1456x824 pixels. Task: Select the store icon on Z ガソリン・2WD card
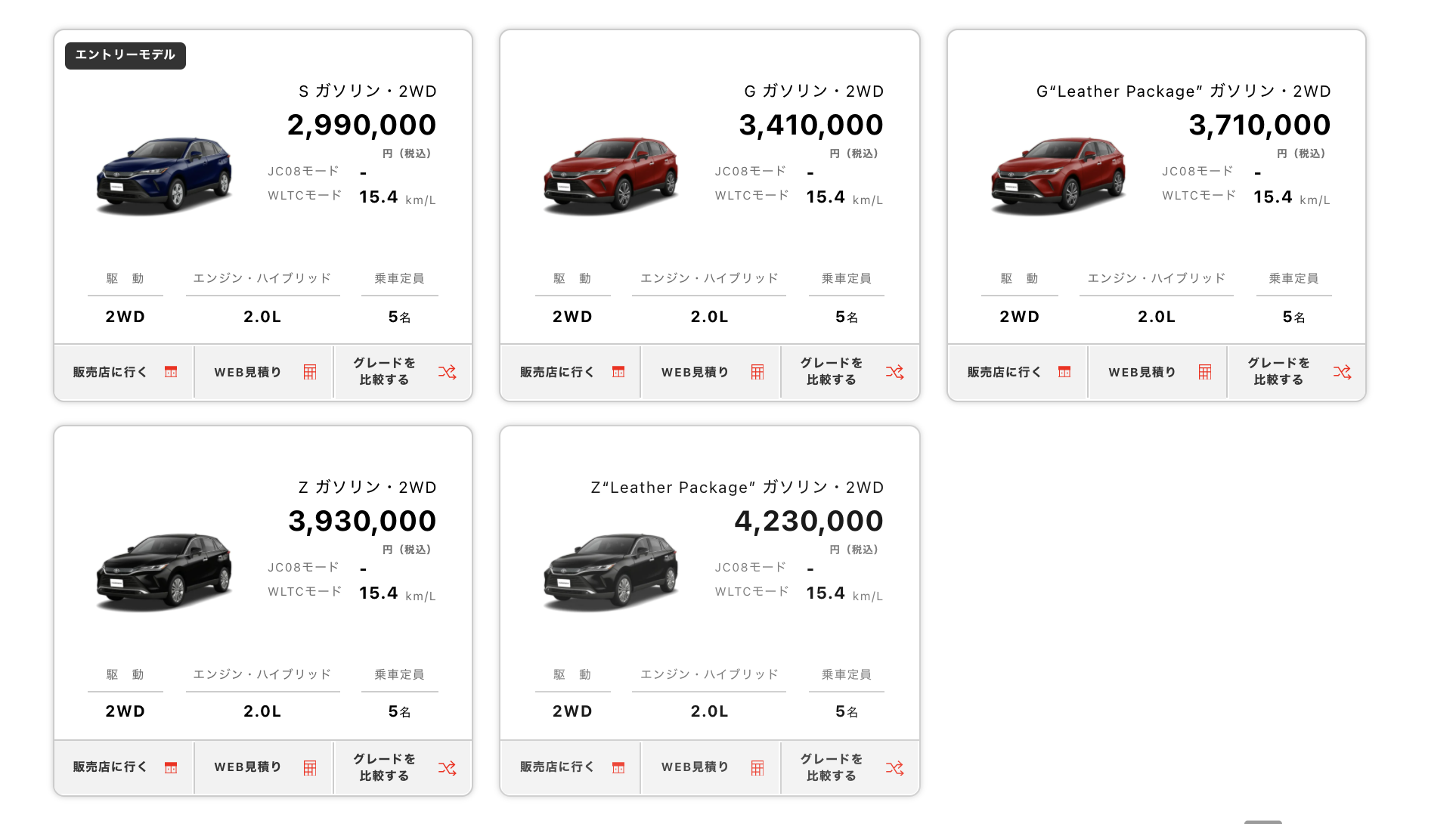172,767
